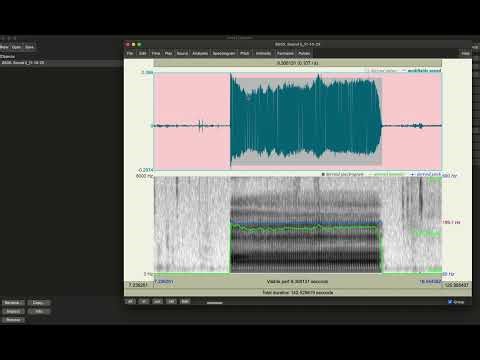Image resolution: width=480 pixels, height=360 pixels.
Task: Open the Time menu in the sound editor
Action: click(x=156, y=53)
